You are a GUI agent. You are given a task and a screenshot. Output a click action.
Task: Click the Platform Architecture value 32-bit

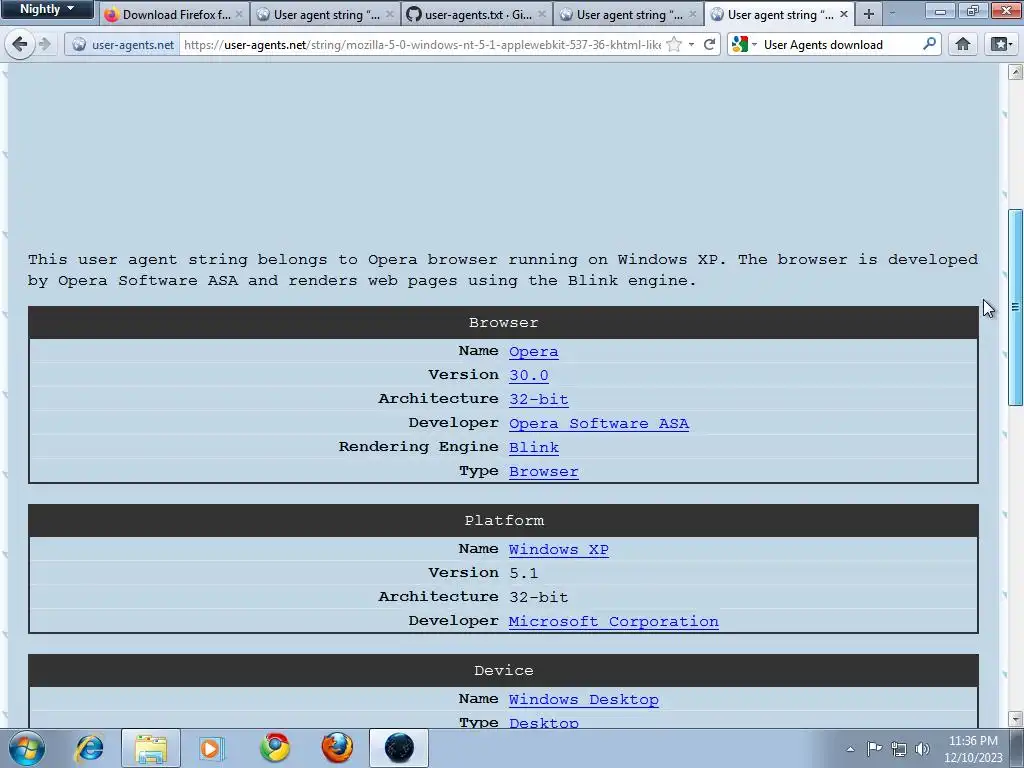point(538,597)
